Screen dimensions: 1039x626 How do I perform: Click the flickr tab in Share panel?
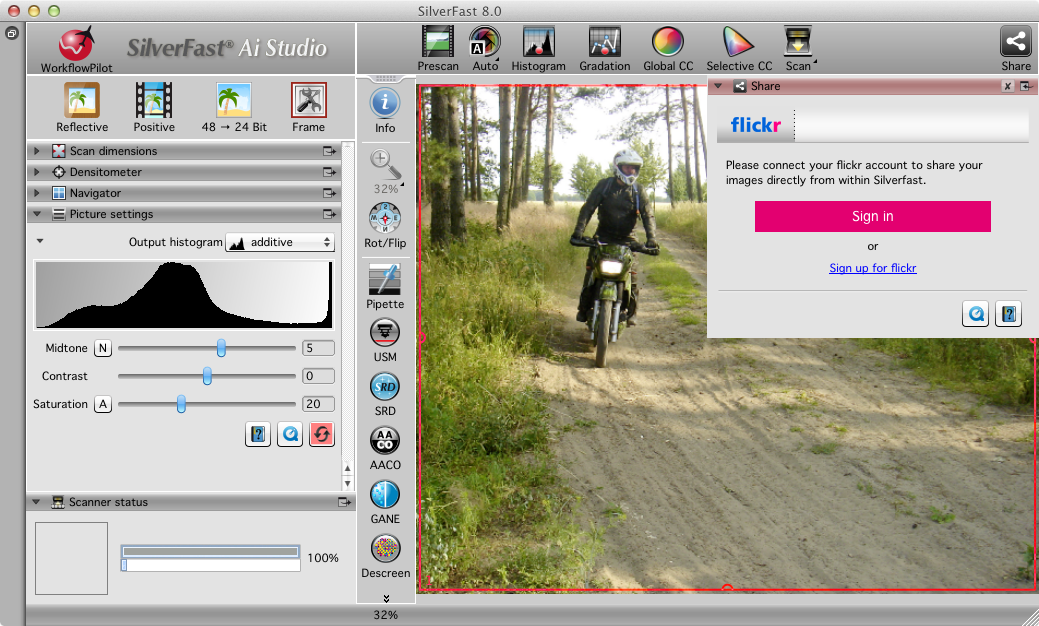[x=756, y=126]
